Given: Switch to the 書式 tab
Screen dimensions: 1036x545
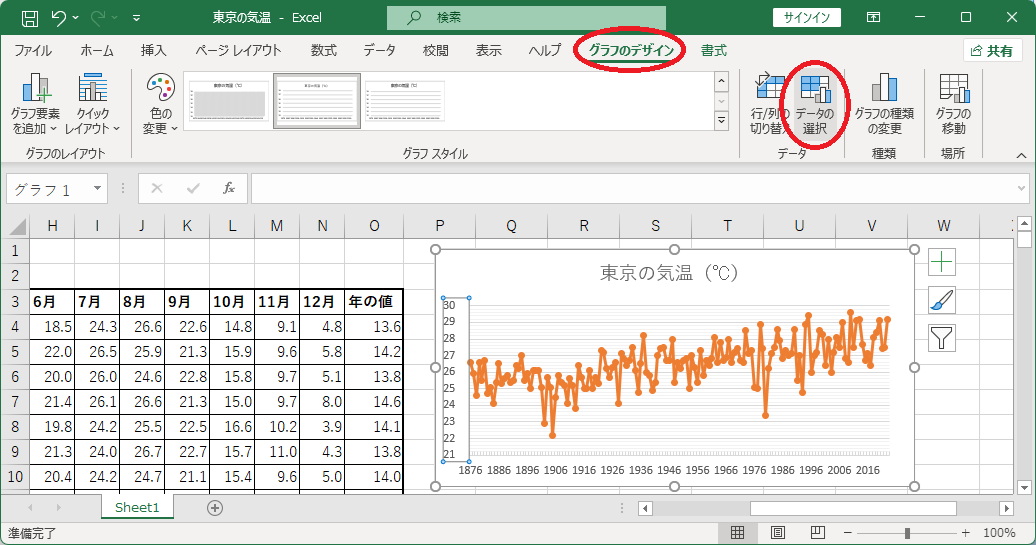Looking at the screenshot, I should [x=714, y=51].
